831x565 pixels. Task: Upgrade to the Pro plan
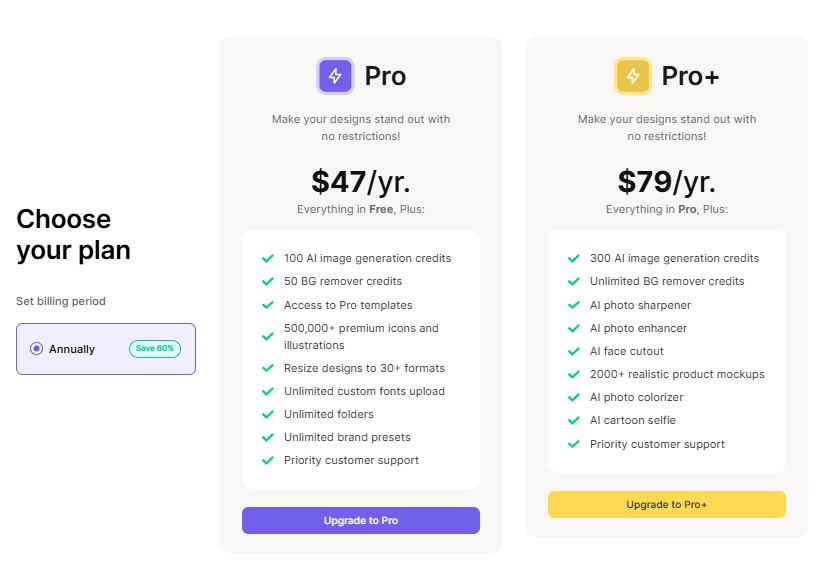pyautogui.click(x=361, y=520)
